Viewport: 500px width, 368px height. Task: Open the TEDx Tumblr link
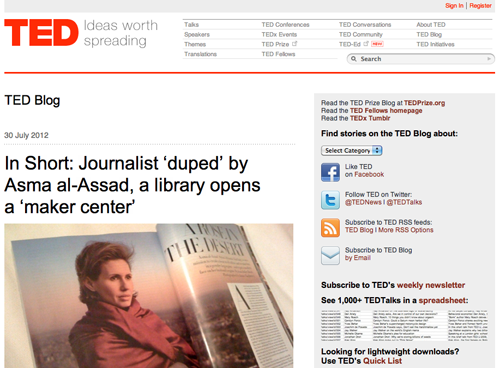tap(370, 118)
